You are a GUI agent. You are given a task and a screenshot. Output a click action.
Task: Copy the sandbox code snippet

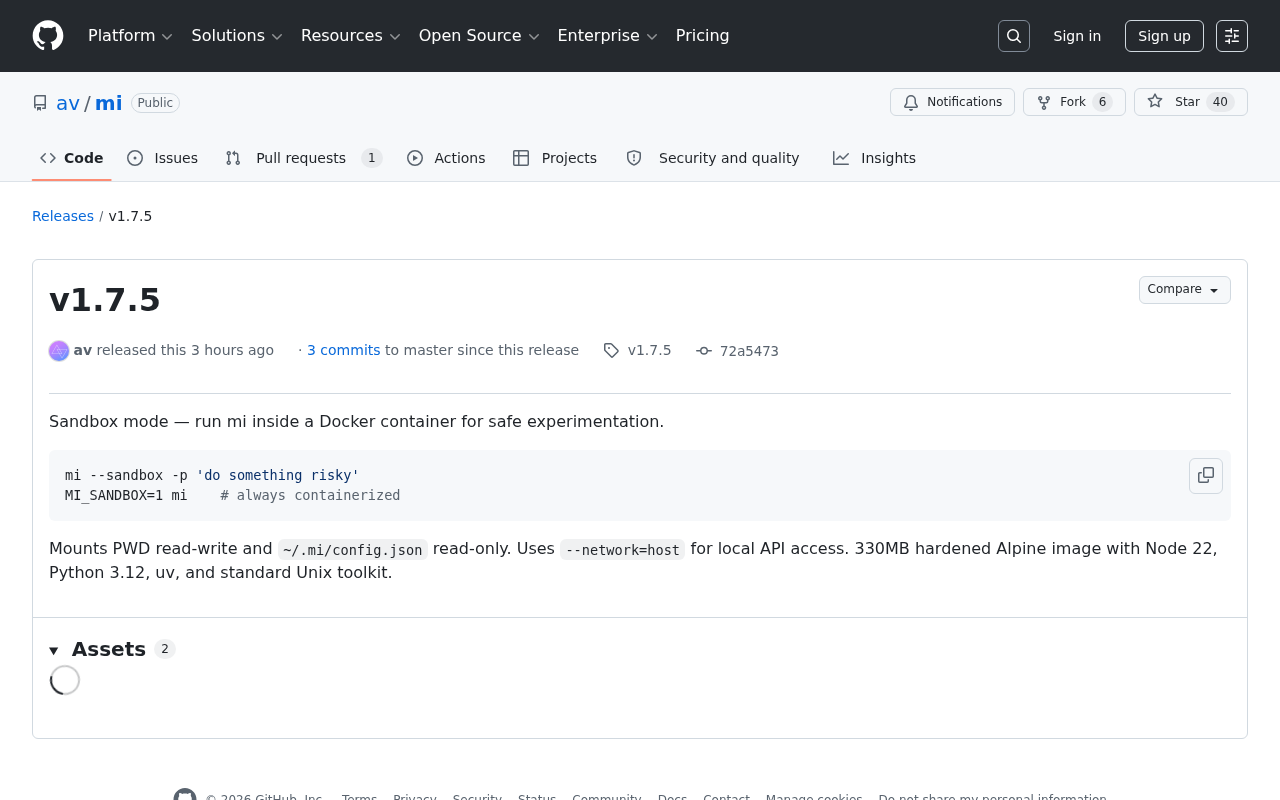[x=1206, y=476]
